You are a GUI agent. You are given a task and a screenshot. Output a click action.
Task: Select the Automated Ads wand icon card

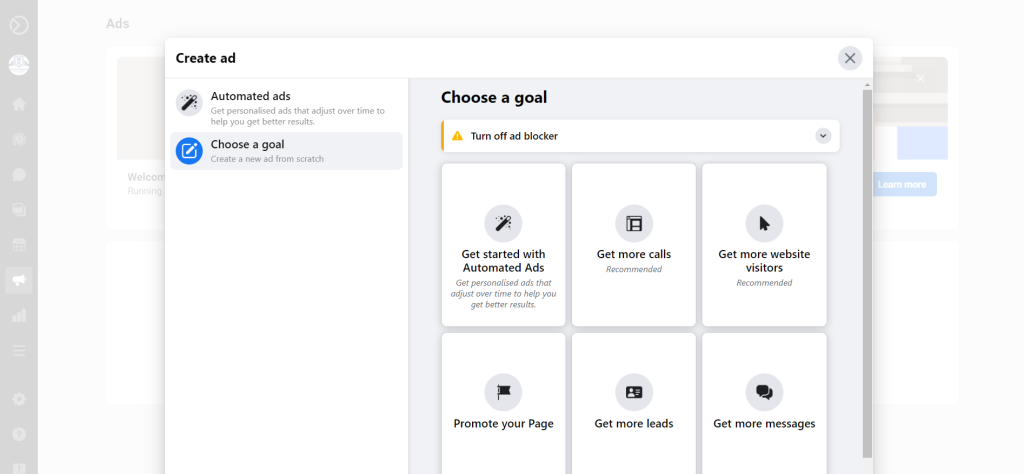click(x=503, y=223)
